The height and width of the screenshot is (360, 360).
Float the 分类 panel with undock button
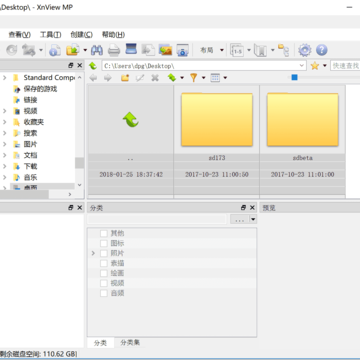(243, 208)
